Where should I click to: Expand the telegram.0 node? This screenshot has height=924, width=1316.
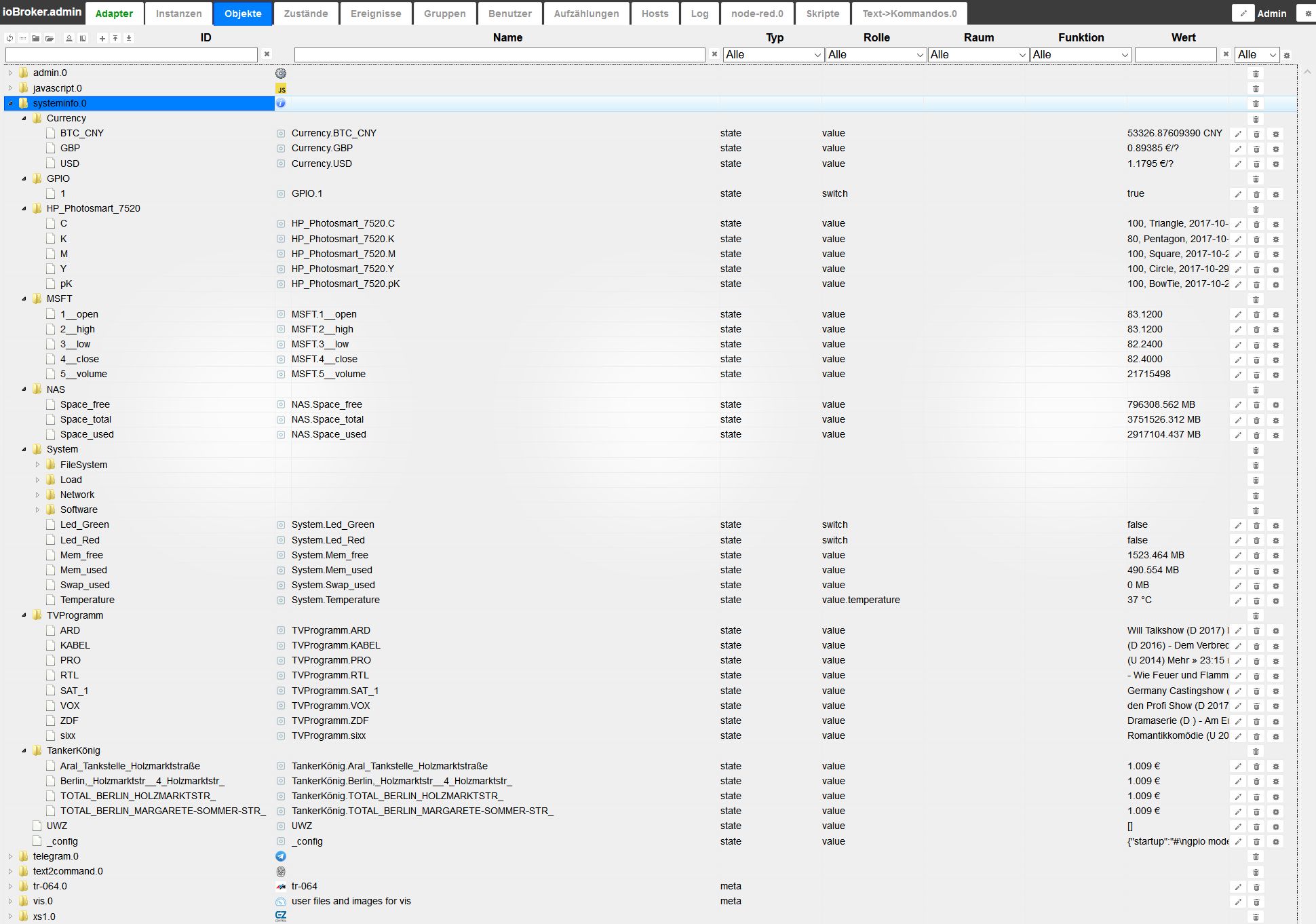coord(10,856)
